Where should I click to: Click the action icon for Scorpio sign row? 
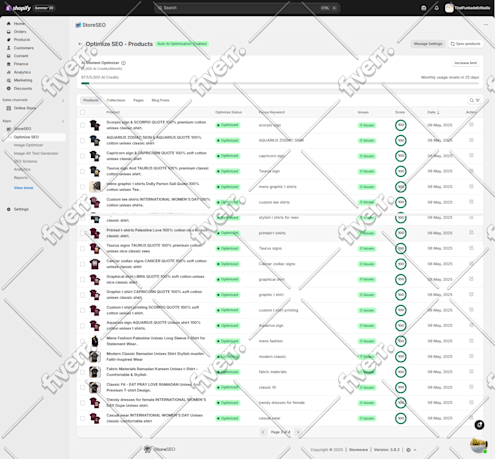(471, 125)
